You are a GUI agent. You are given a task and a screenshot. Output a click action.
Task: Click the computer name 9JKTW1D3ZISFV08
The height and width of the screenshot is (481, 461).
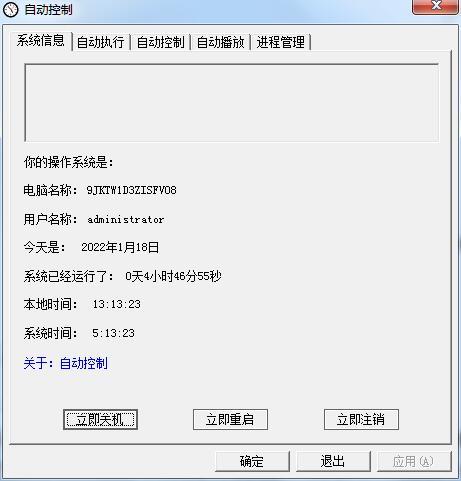131,190
